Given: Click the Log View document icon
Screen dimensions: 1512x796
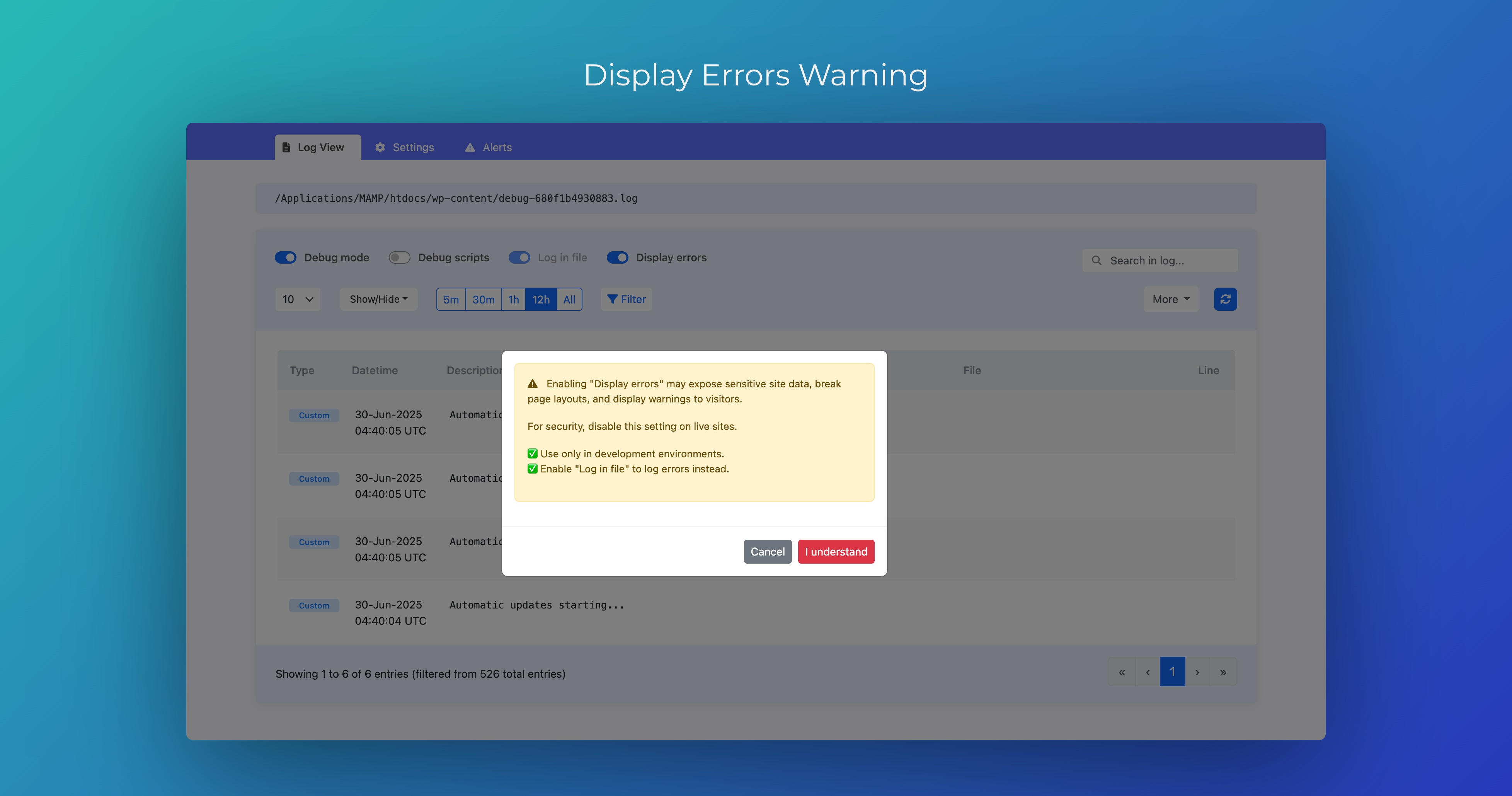Looking at the screenshot, I should point(286,147).
